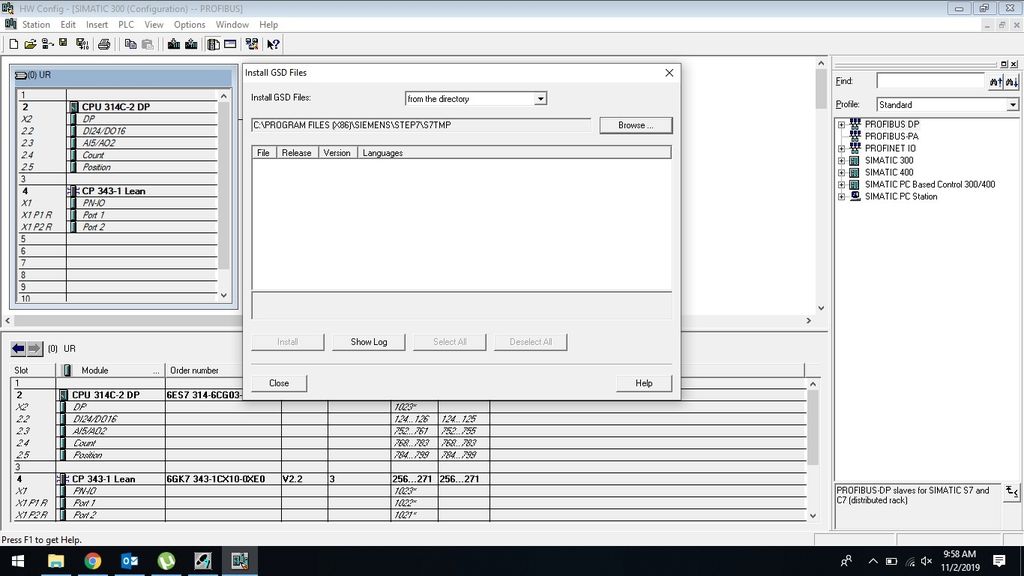Close the Install GSD Files dialog with X

[x=669, y=72]
